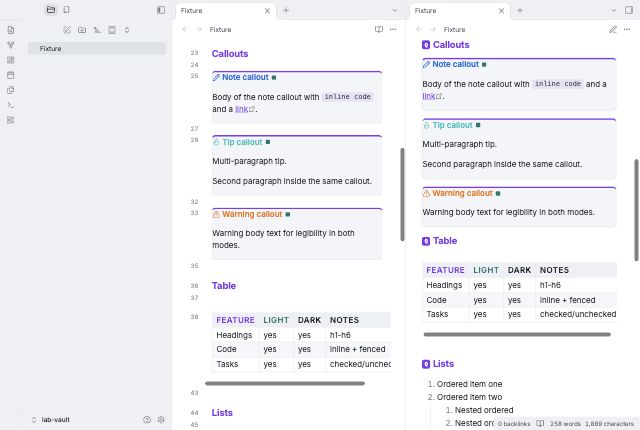Open today's daily note calendar icon
Screen dimensions: 640x430
point(11,75)
